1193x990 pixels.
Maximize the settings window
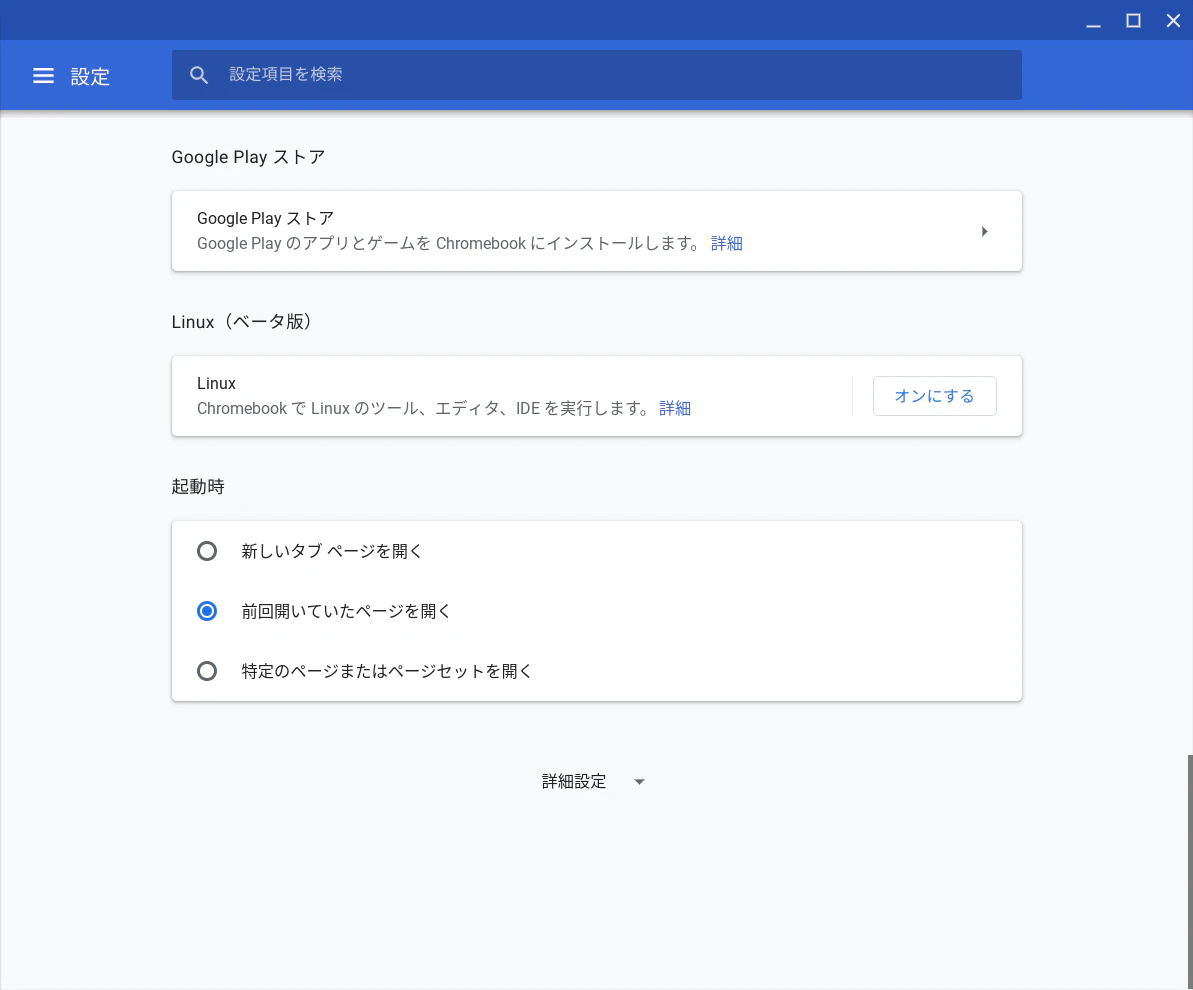(x=1134, y=21)
